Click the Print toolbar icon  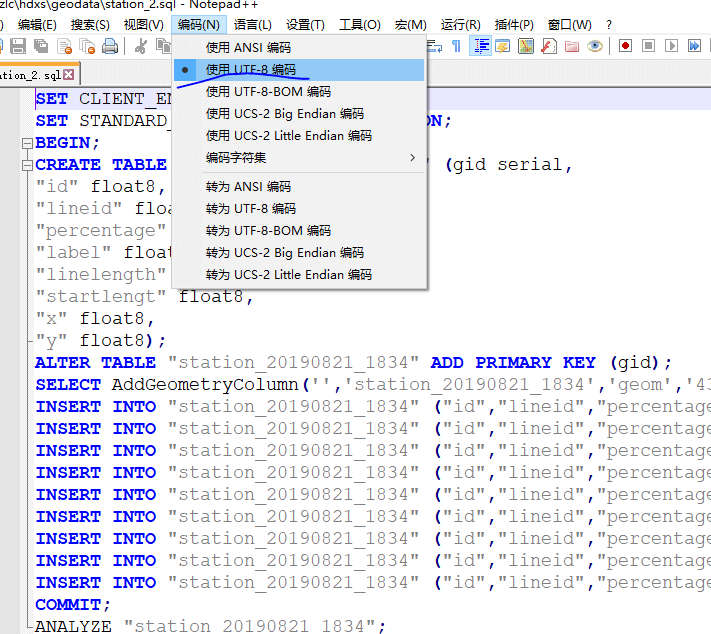(x=110, y=46)
